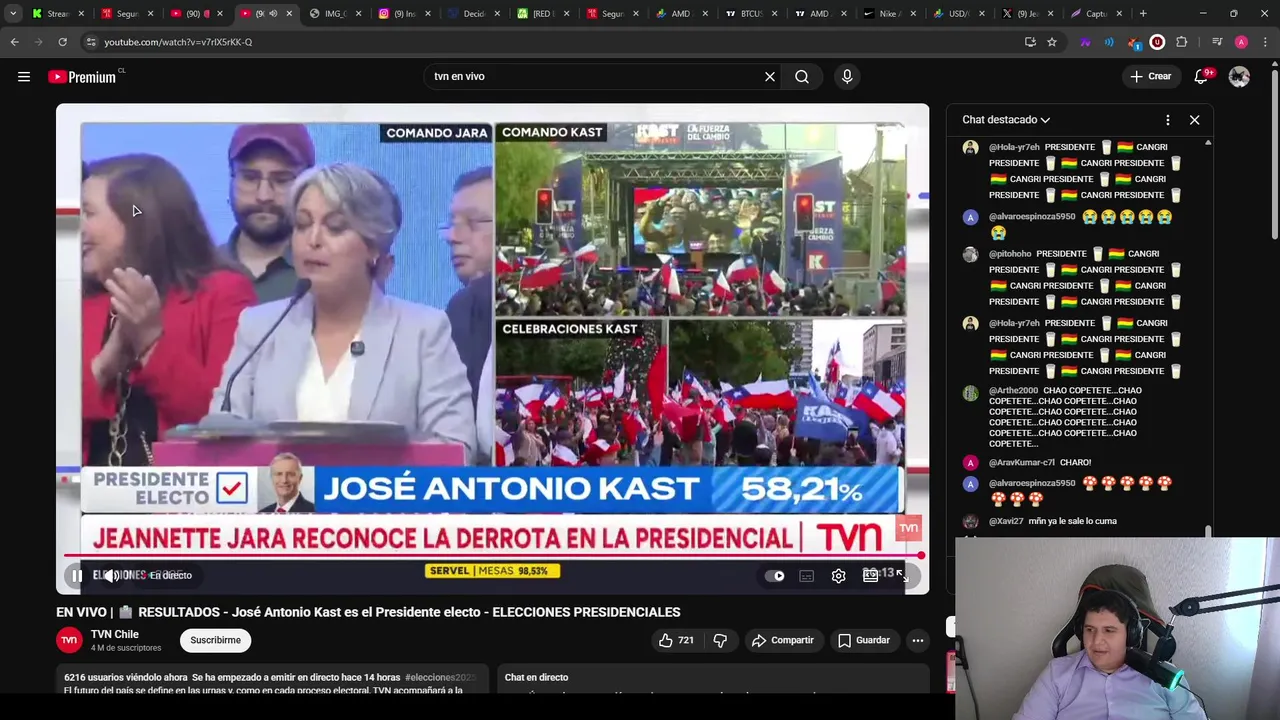Mute the video with the speaker icon
This screenshot has height=720, width=1280.
point(112,575)
